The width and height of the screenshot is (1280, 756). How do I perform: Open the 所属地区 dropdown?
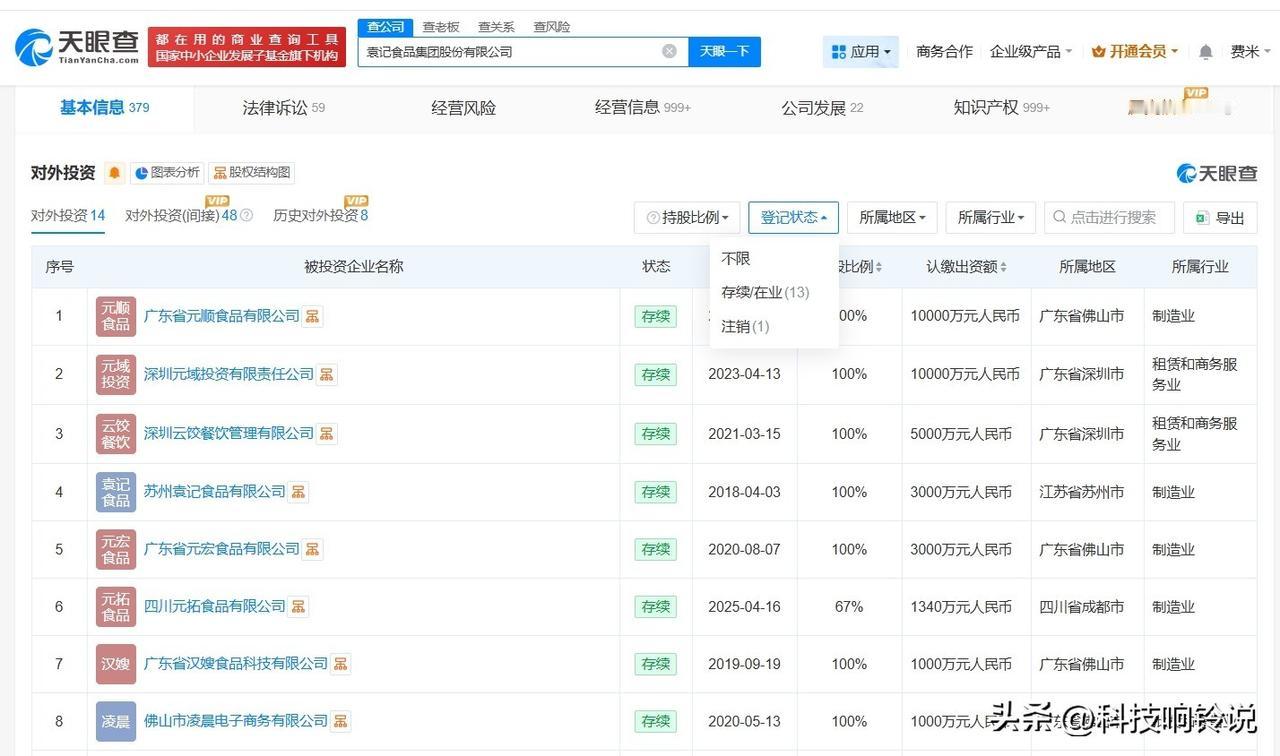pyautogui.click(x=892, y=217)
